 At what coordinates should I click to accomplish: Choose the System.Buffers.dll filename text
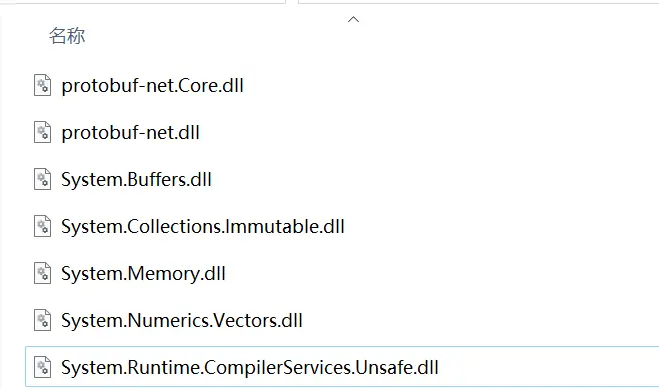click(x=136, y=180)
